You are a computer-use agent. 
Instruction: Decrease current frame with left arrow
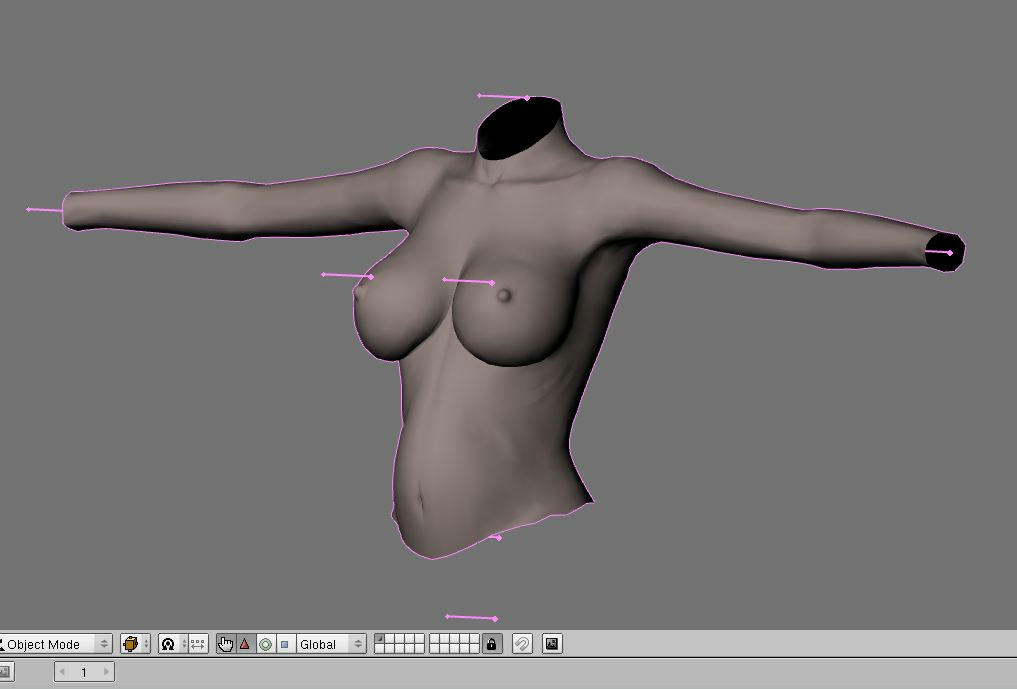pos(62,672)
